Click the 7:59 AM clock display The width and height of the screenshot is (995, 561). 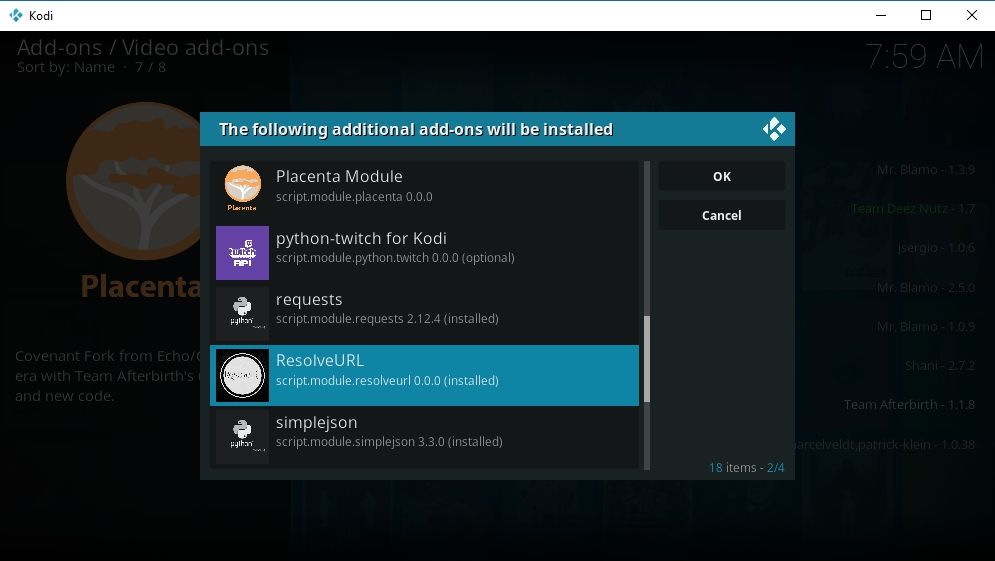click(x=924, y=56)
